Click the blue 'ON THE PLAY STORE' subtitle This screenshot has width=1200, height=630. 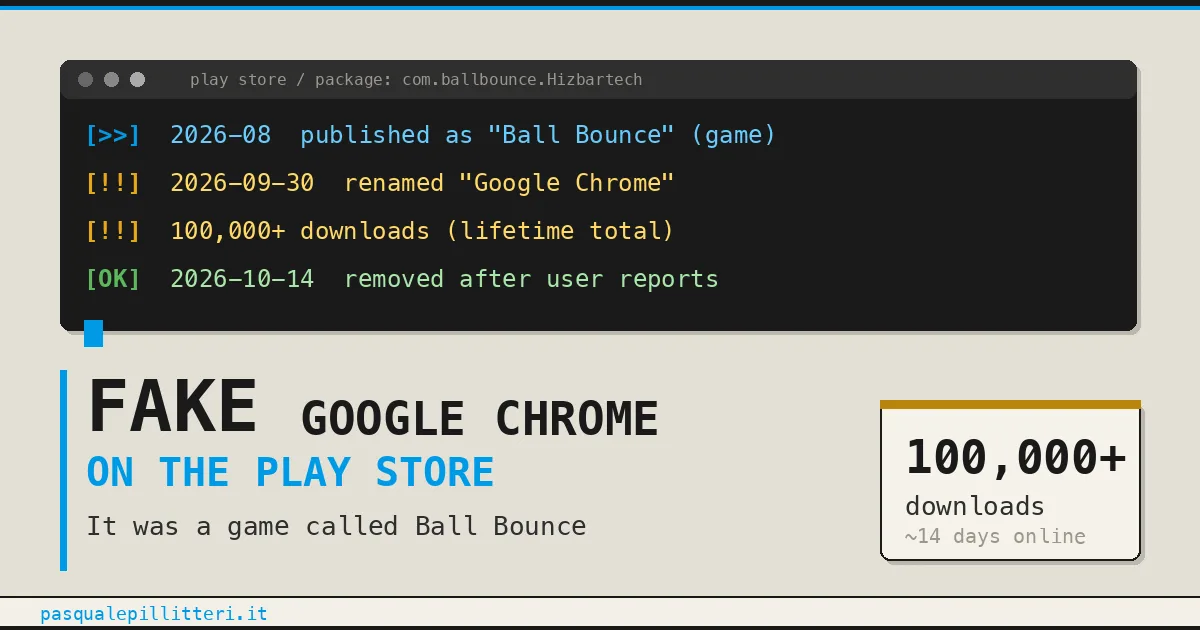(x=291, y=472)
